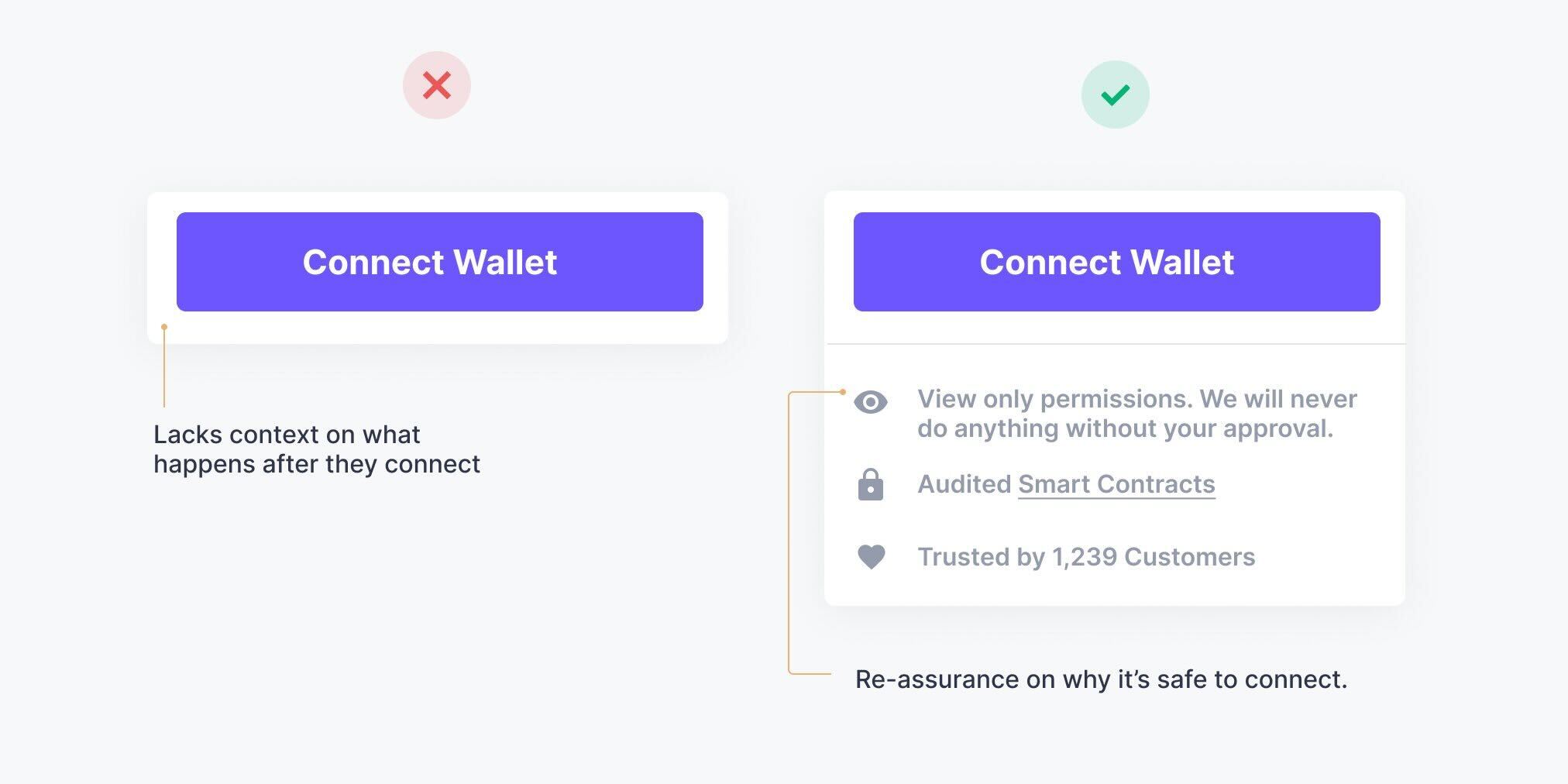Click the eye icon for view-only permissions
Viewport: 1568px width, 784px height.
point(871,402)
